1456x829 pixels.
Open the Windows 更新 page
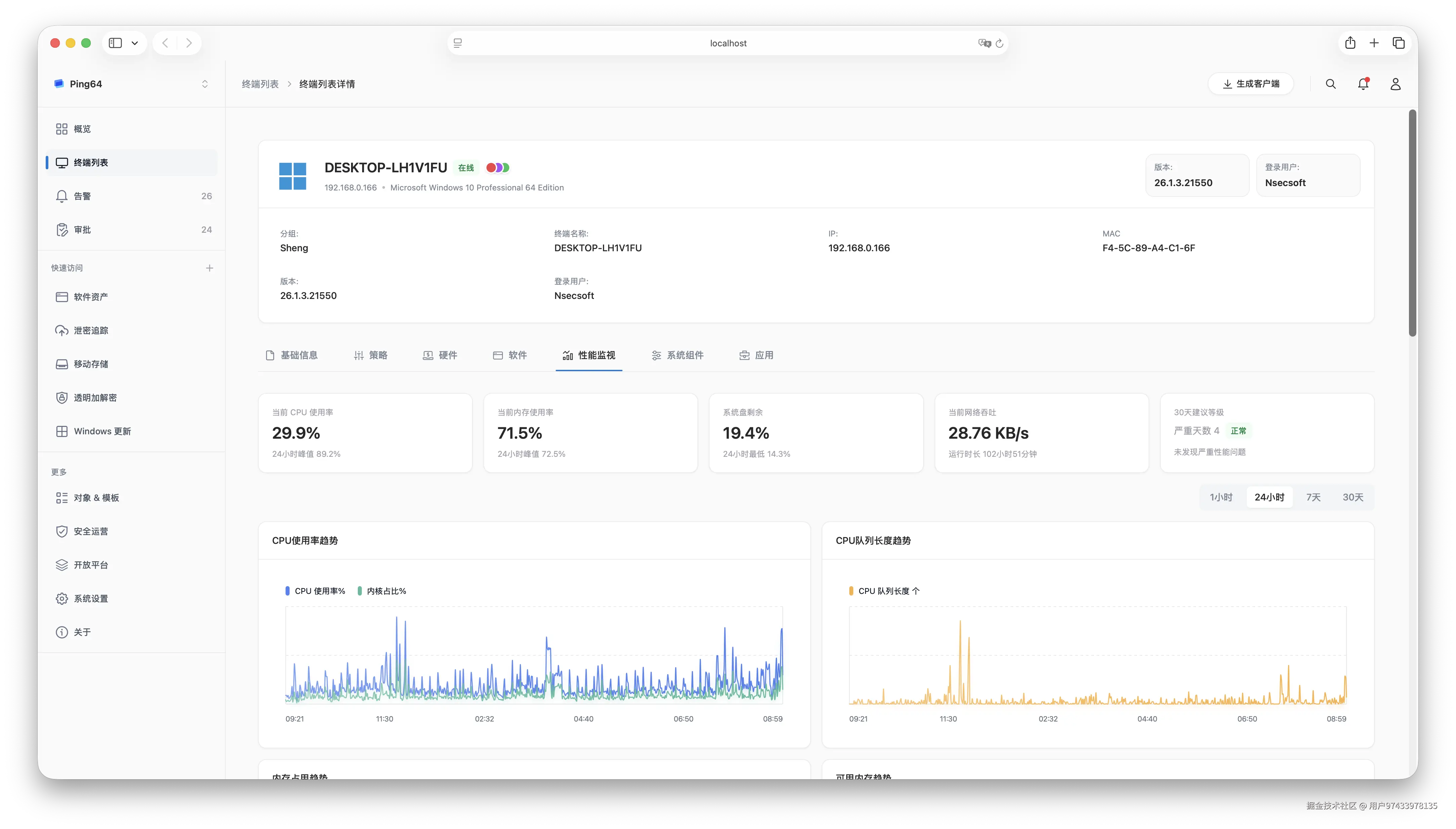pos(102,431)
